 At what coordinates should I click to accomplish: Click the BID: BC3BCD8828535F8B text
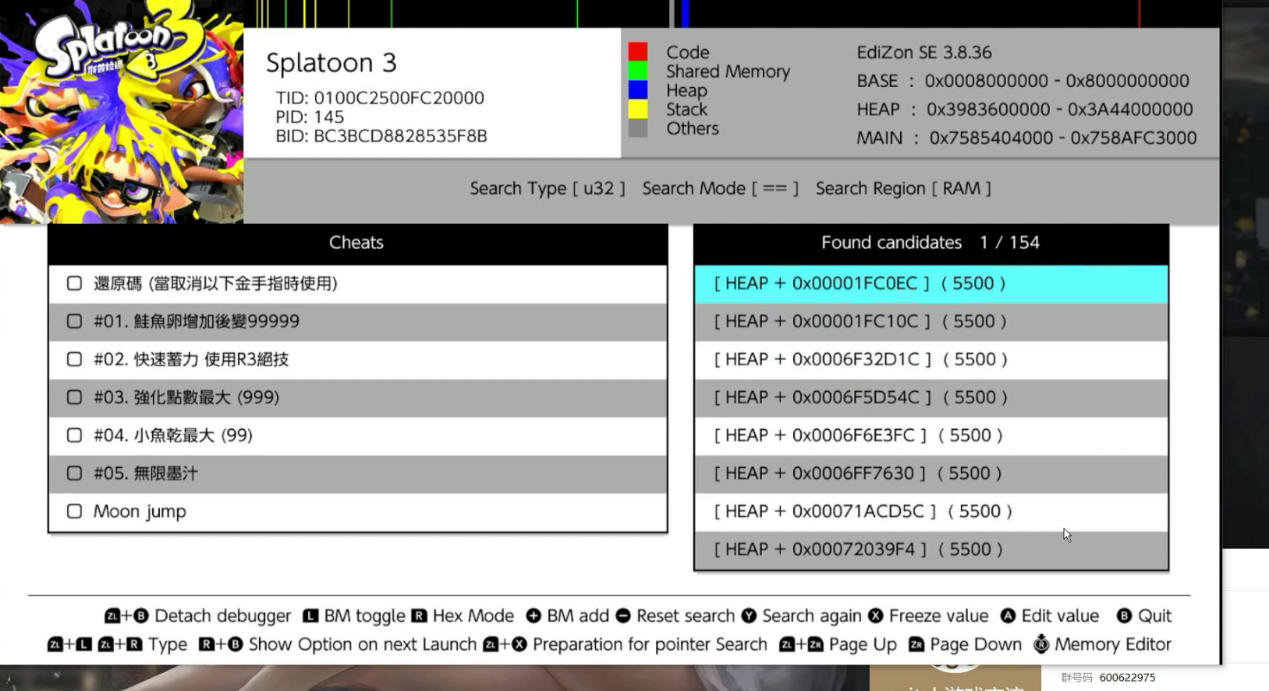point(382,136)
